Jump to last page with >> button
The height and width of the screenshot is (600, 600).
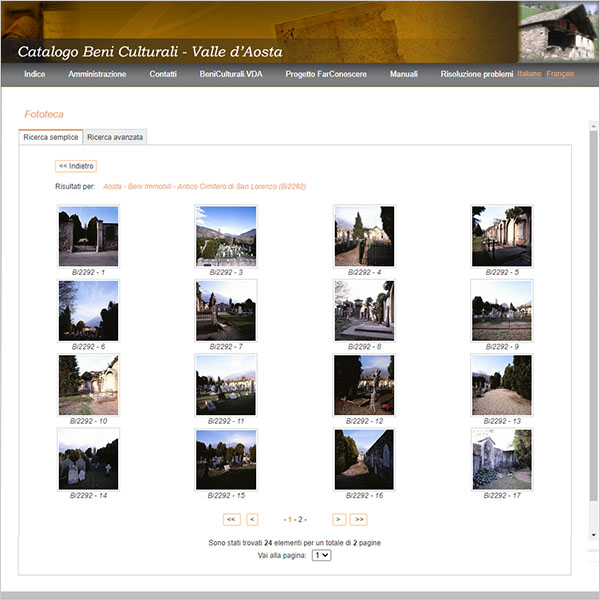(x=359, y=519)
